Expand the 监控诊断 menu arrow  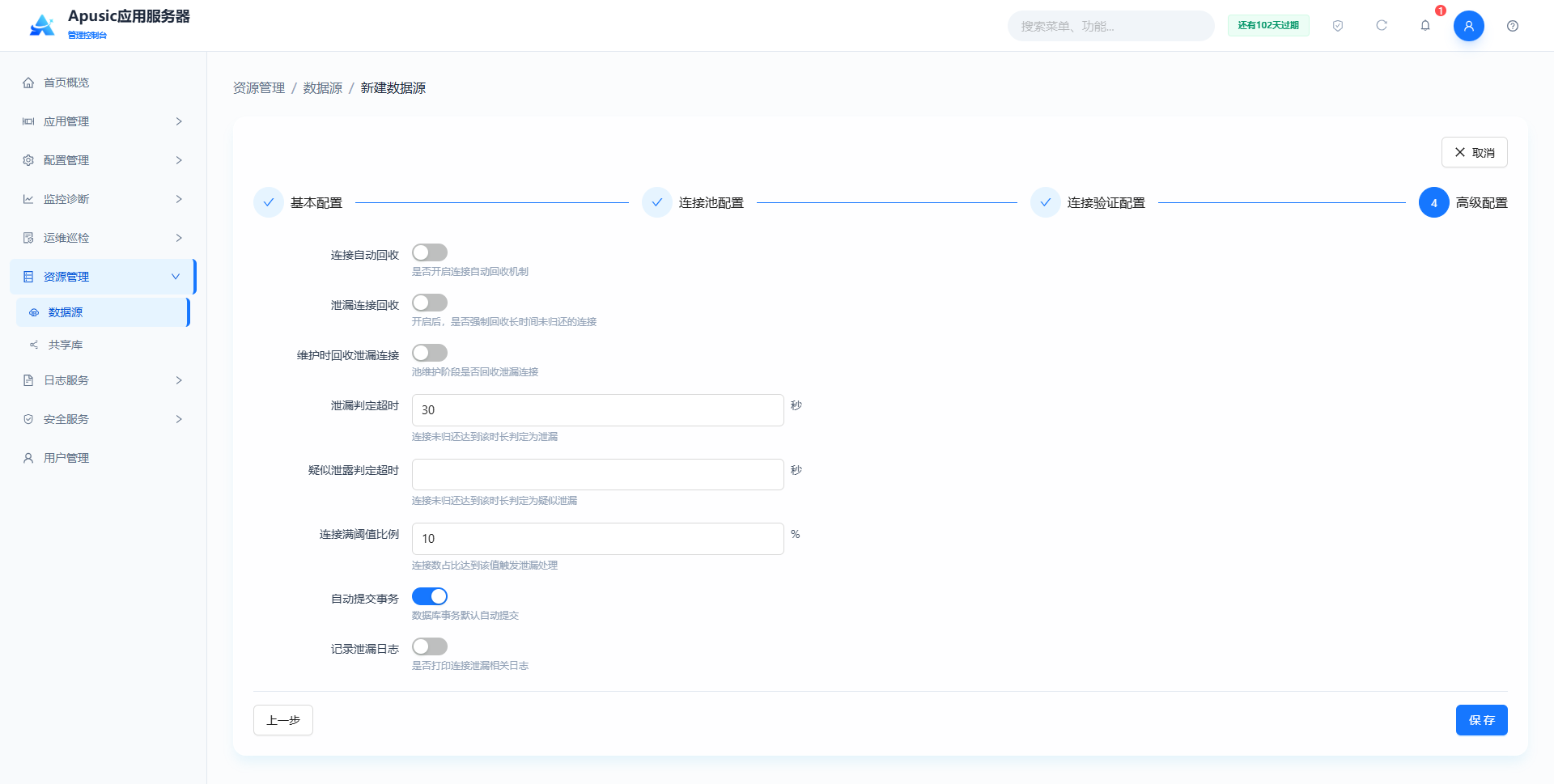point(179,199)
